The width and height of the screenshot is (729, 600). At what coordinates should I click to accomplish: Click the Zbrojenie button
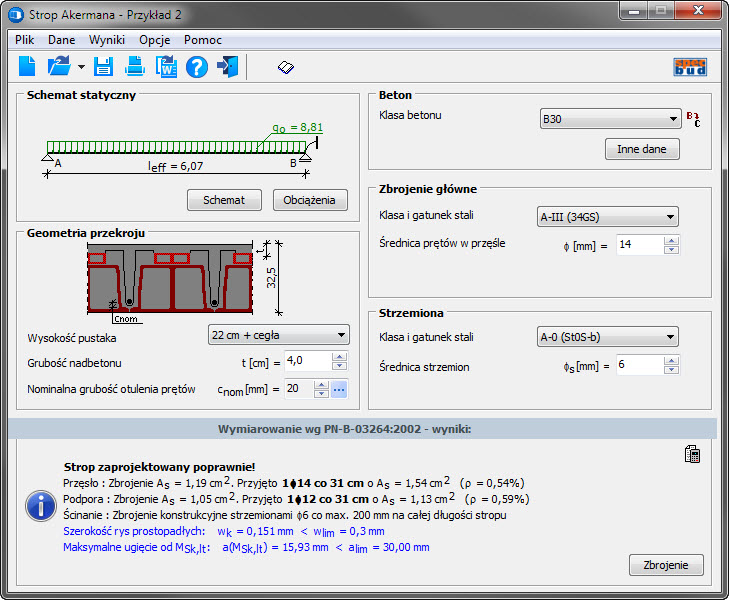(666, 565)
